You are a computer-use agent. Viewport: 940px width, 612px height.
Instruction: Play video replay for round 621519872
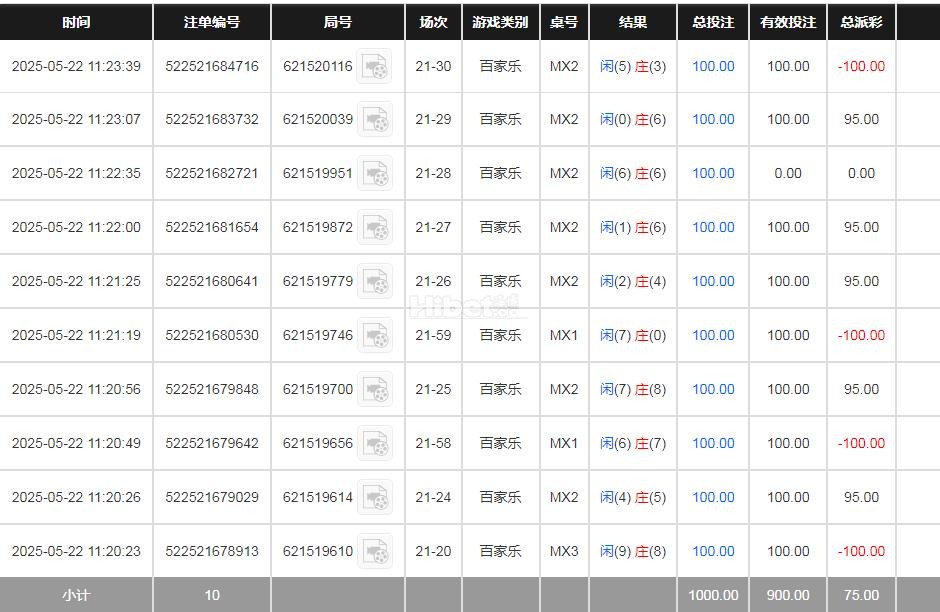375,228
